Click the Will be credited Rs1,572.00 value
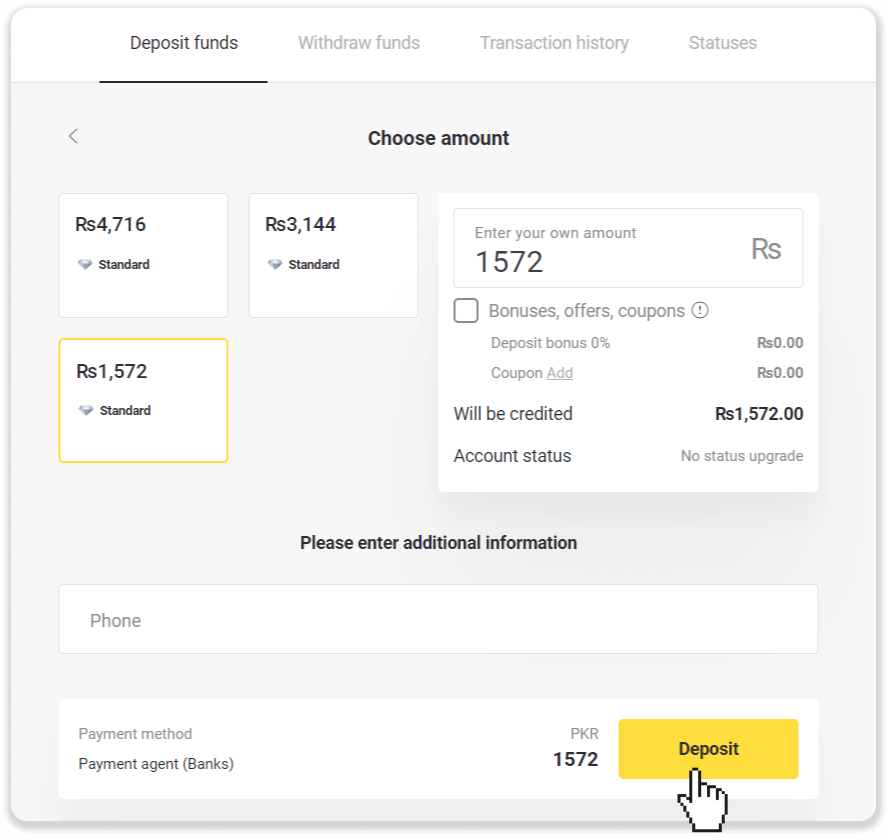The image size is (889, 838). [758, 414]
